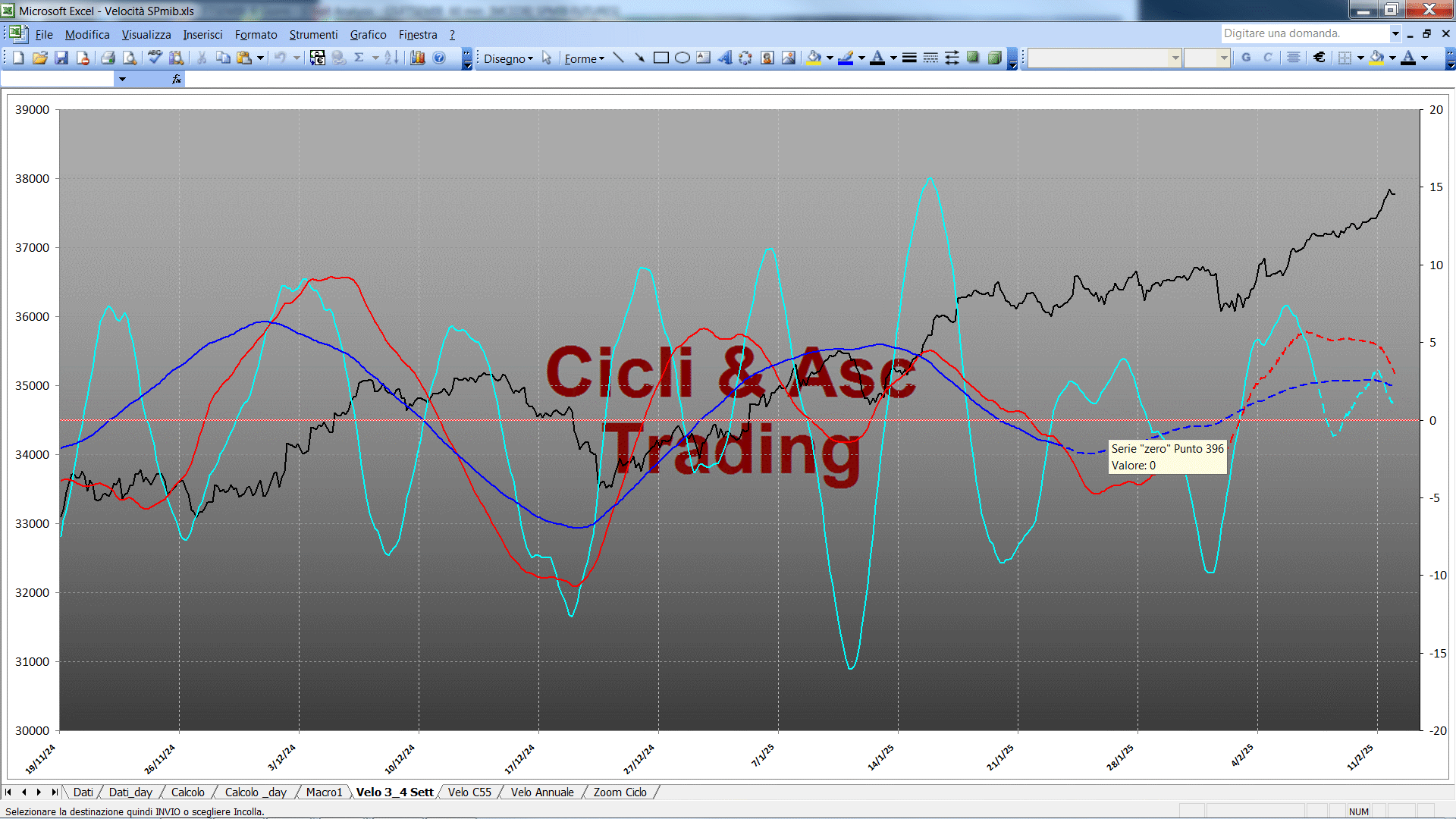Click the Open file folder icon
This screenshot has width=1456, height=819.
point(40,58)
